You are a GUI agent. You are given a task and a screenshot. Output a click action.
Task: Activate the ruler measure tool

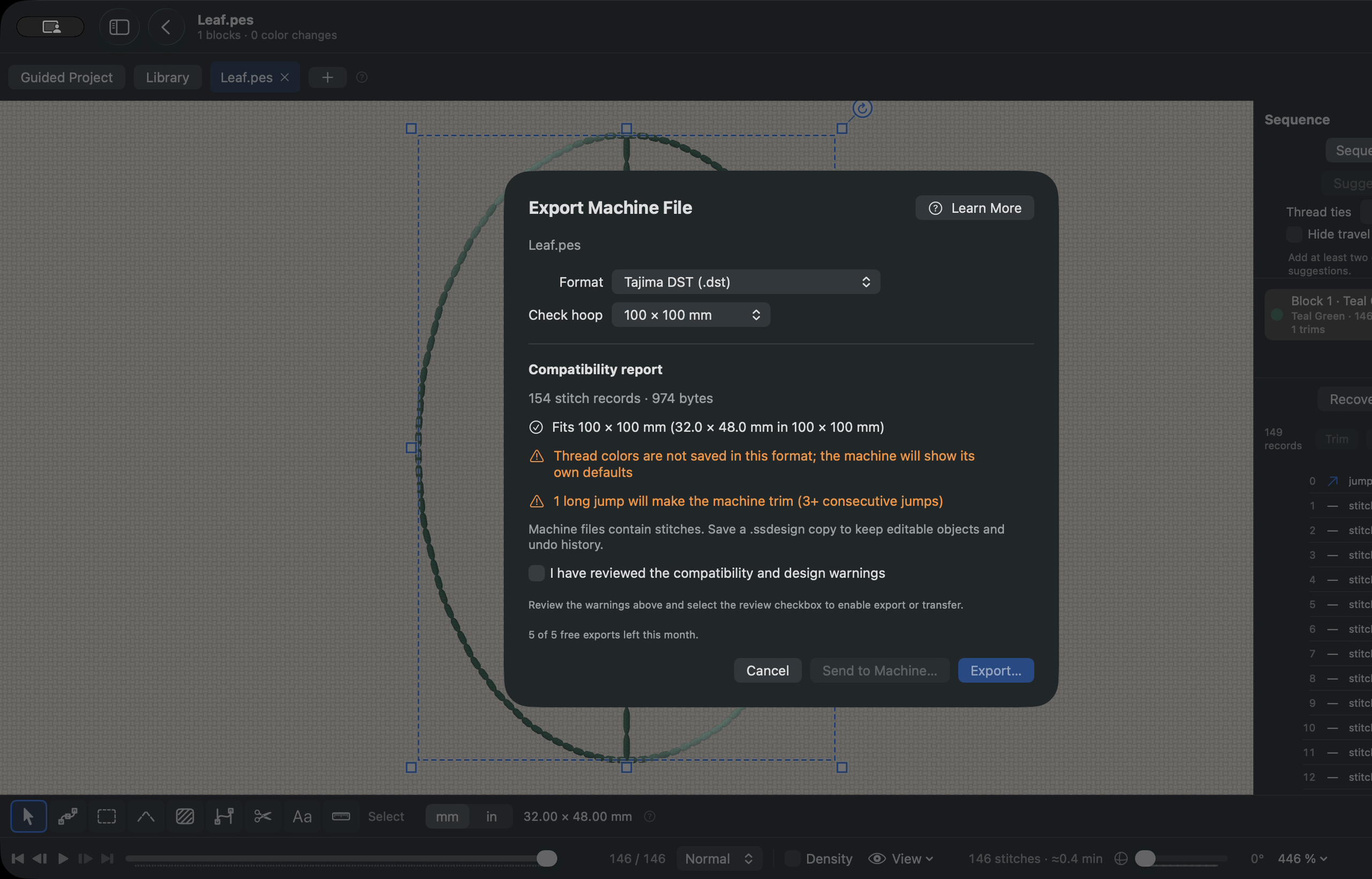(x=341, y=816)
